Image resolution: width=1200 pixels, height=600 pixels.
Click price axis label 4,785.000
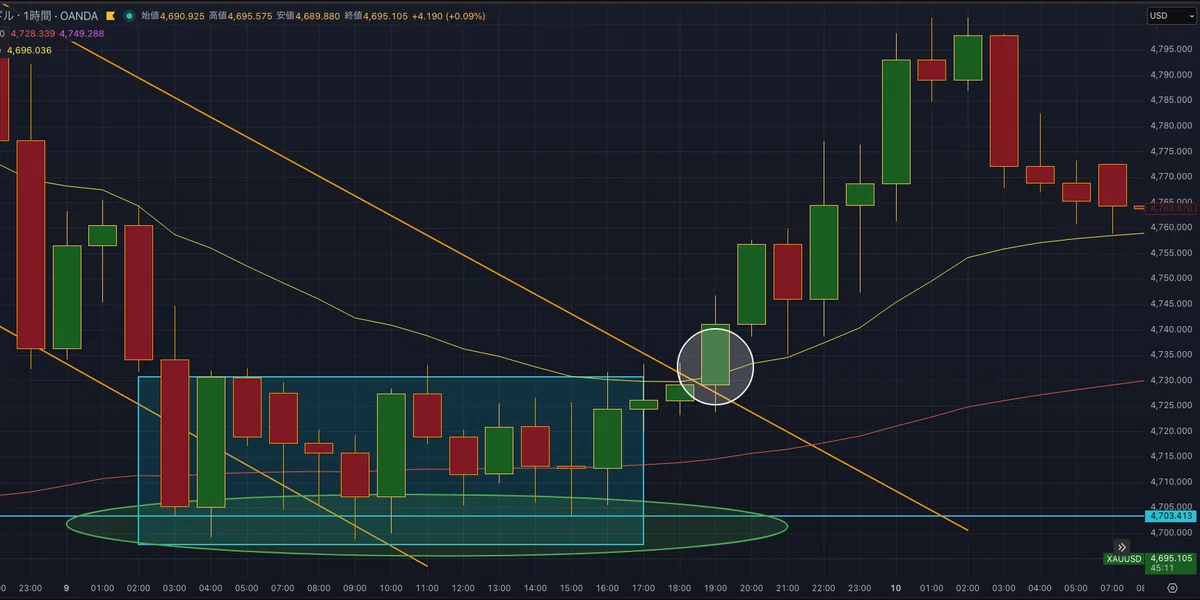click(1170, 100)
